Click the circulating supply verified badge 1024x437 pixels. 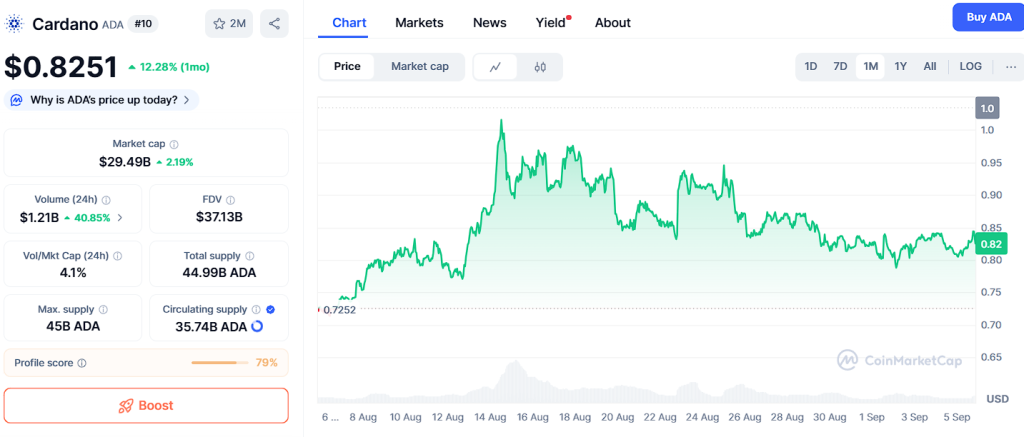point(270,310)
